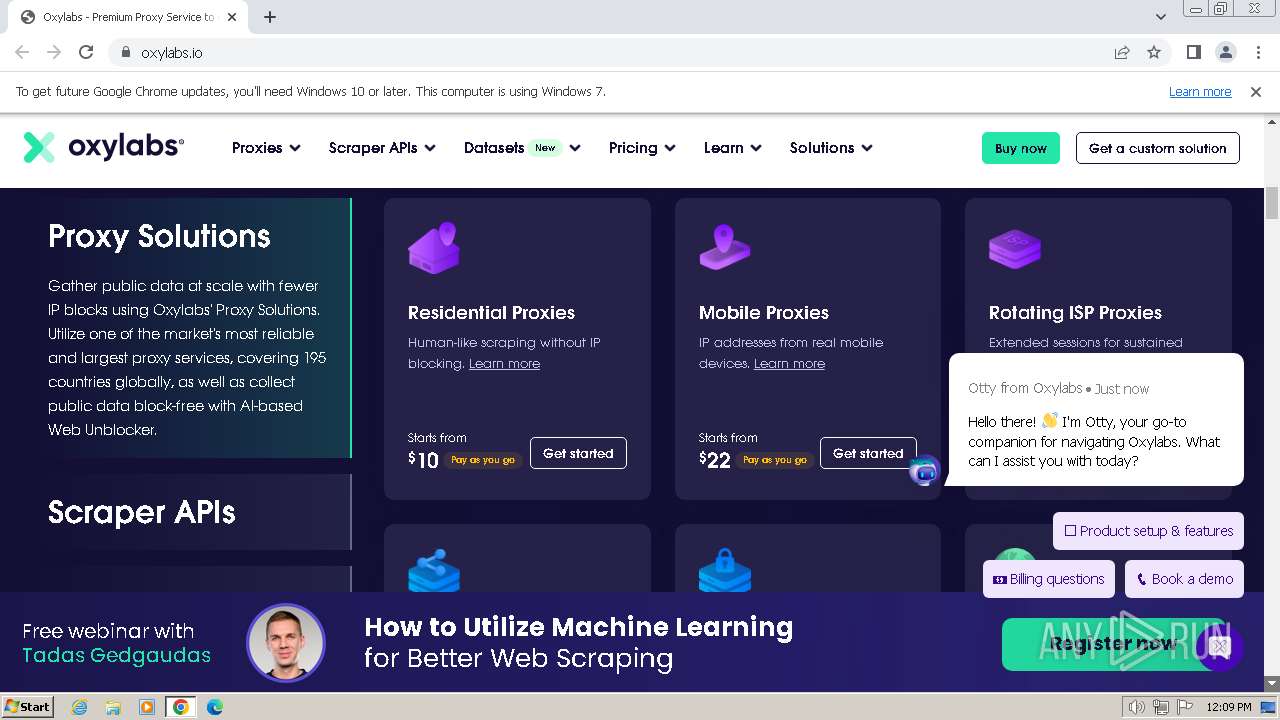The image size is (1280, 720).
Task: Select Book a demo chat option
Action: pos(1184,579)
